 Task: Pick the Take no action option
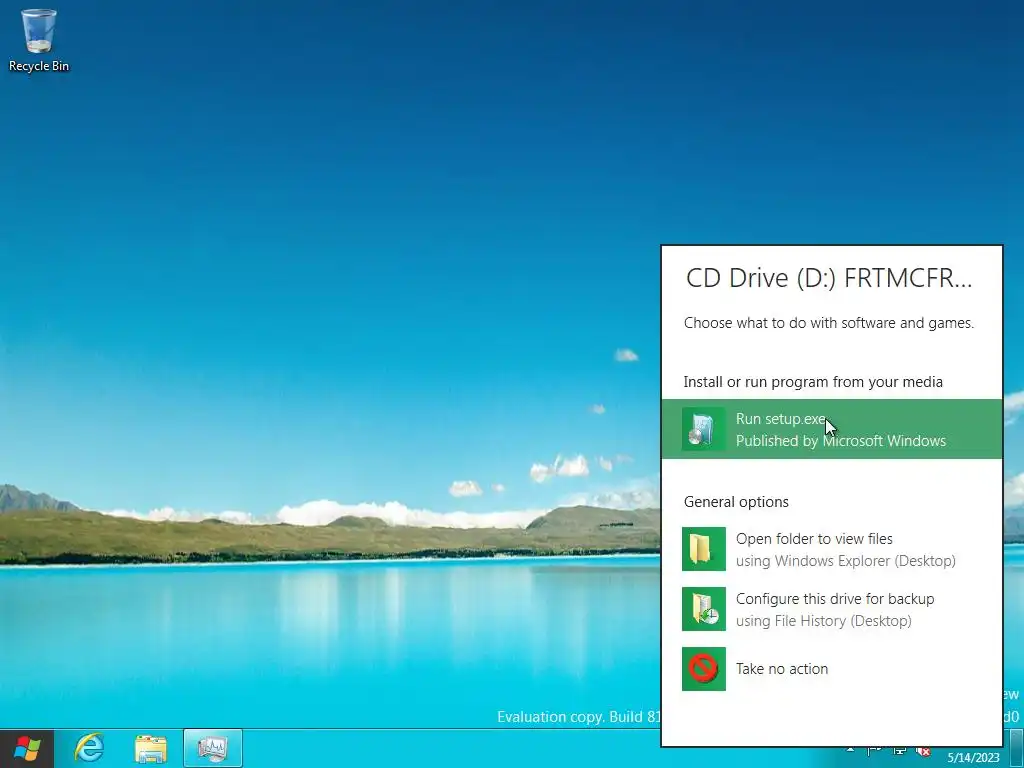(x=831, y=669)
